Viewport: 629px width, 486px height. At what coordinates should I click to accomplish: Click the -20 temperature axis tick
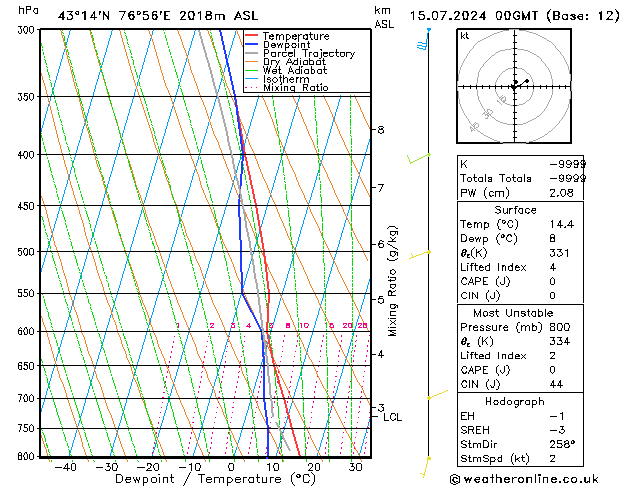click(x=148, y=467)
